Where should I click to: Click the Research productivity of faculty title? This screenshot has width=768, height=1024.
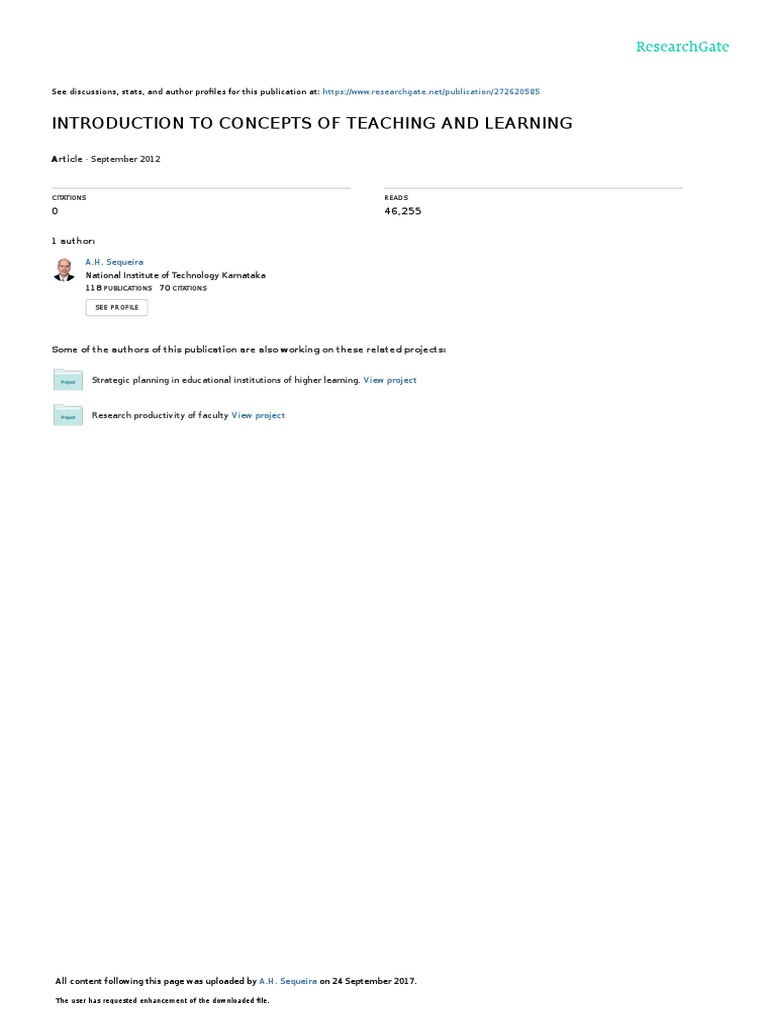(160, 415)
